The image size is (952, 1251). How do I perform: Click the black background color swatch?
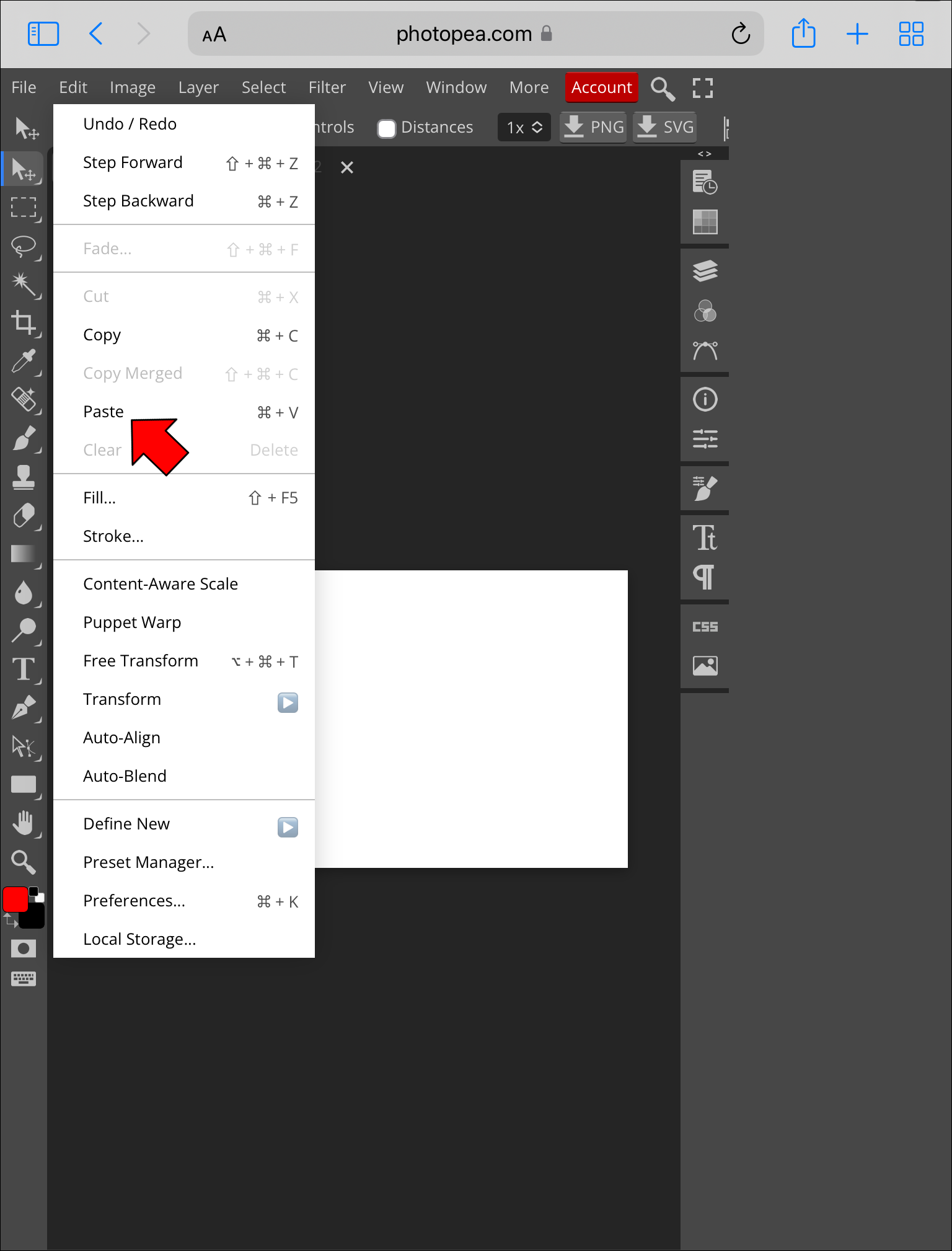coord(36,917)
